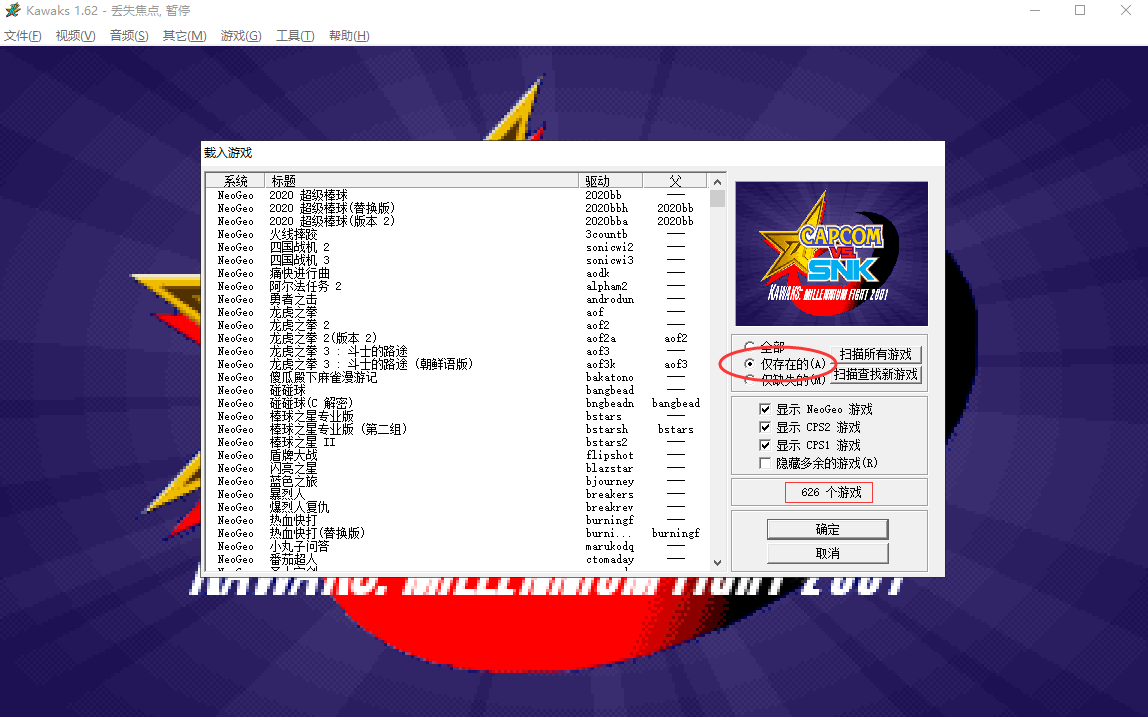1148x717 pixels.
Task: Open the 工具(T) menu
Action: point(295,36)
